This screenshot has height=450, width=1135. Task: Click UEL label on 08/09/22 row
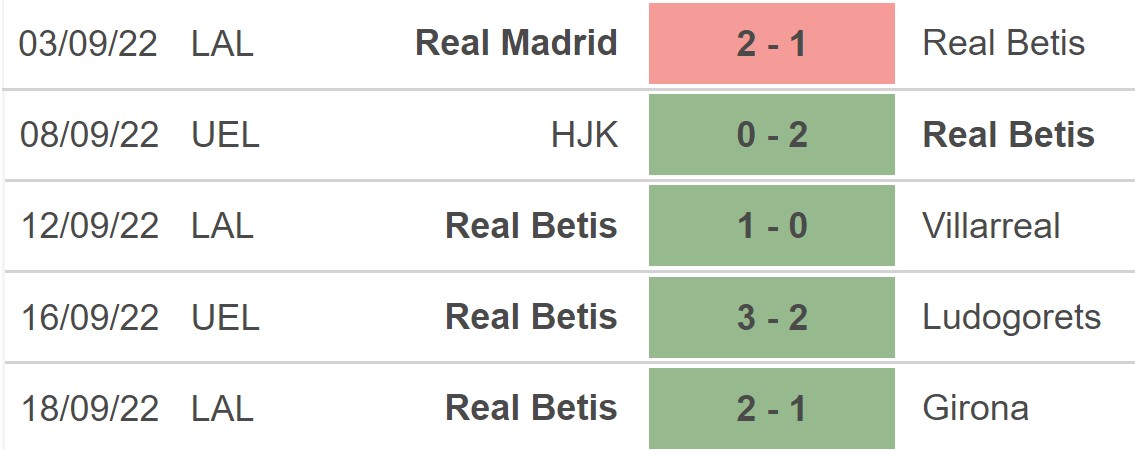(225, 135)
